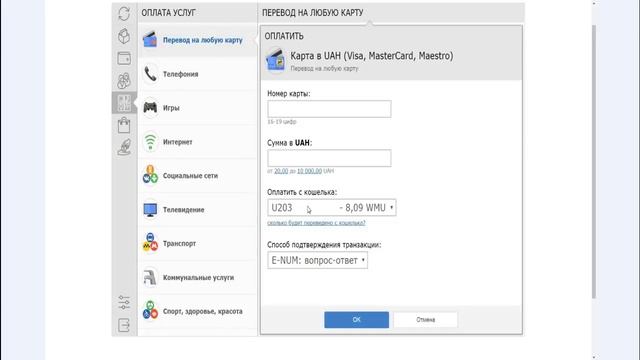Open the cube icon in the sidebar
The width and height of the screenshot is (640, 360).
pyautogui.click(x=124, y=36)
